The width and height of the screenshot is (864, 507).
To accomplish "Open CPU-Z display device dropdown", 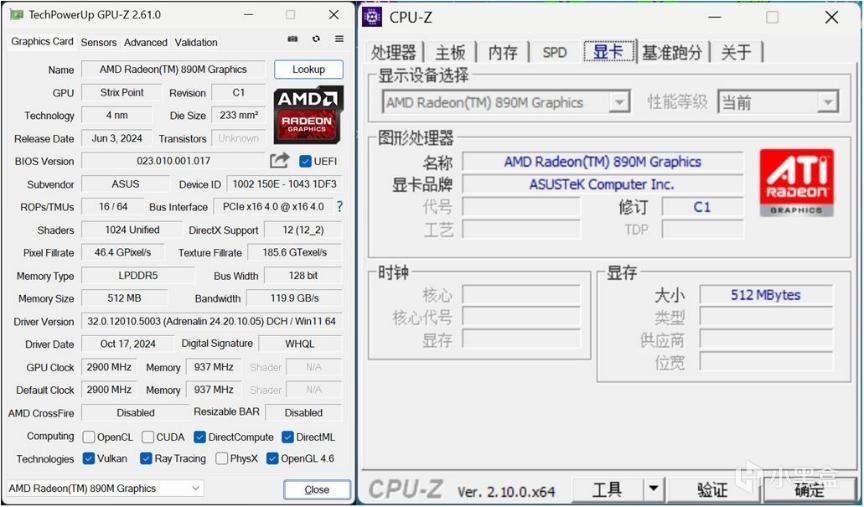I will pyautogui.click(x=506, y=103).
